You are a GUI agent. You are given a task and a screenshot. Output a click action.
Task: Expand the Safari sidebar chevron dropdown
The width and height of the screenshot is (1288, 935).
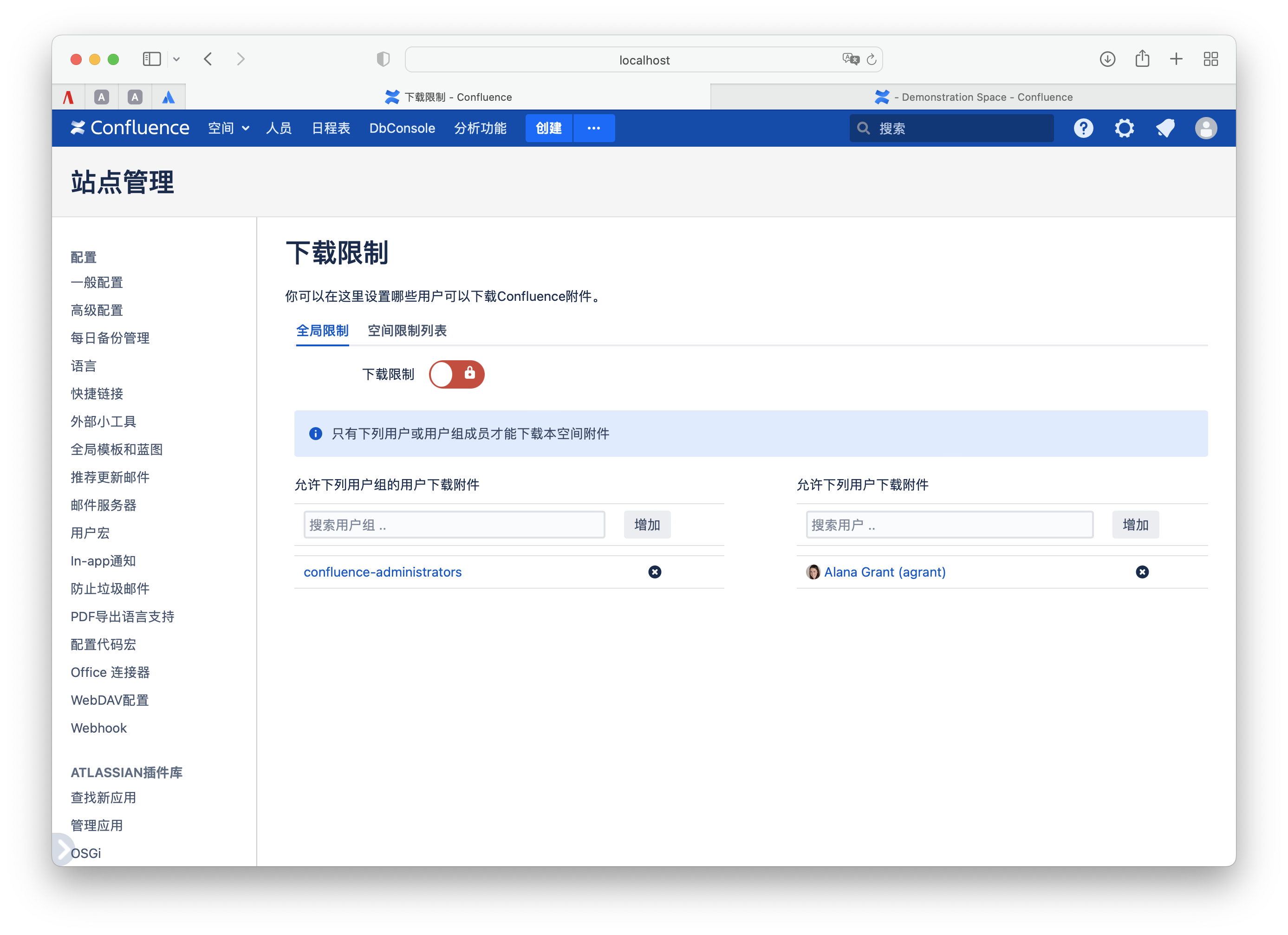click(176, 59)
